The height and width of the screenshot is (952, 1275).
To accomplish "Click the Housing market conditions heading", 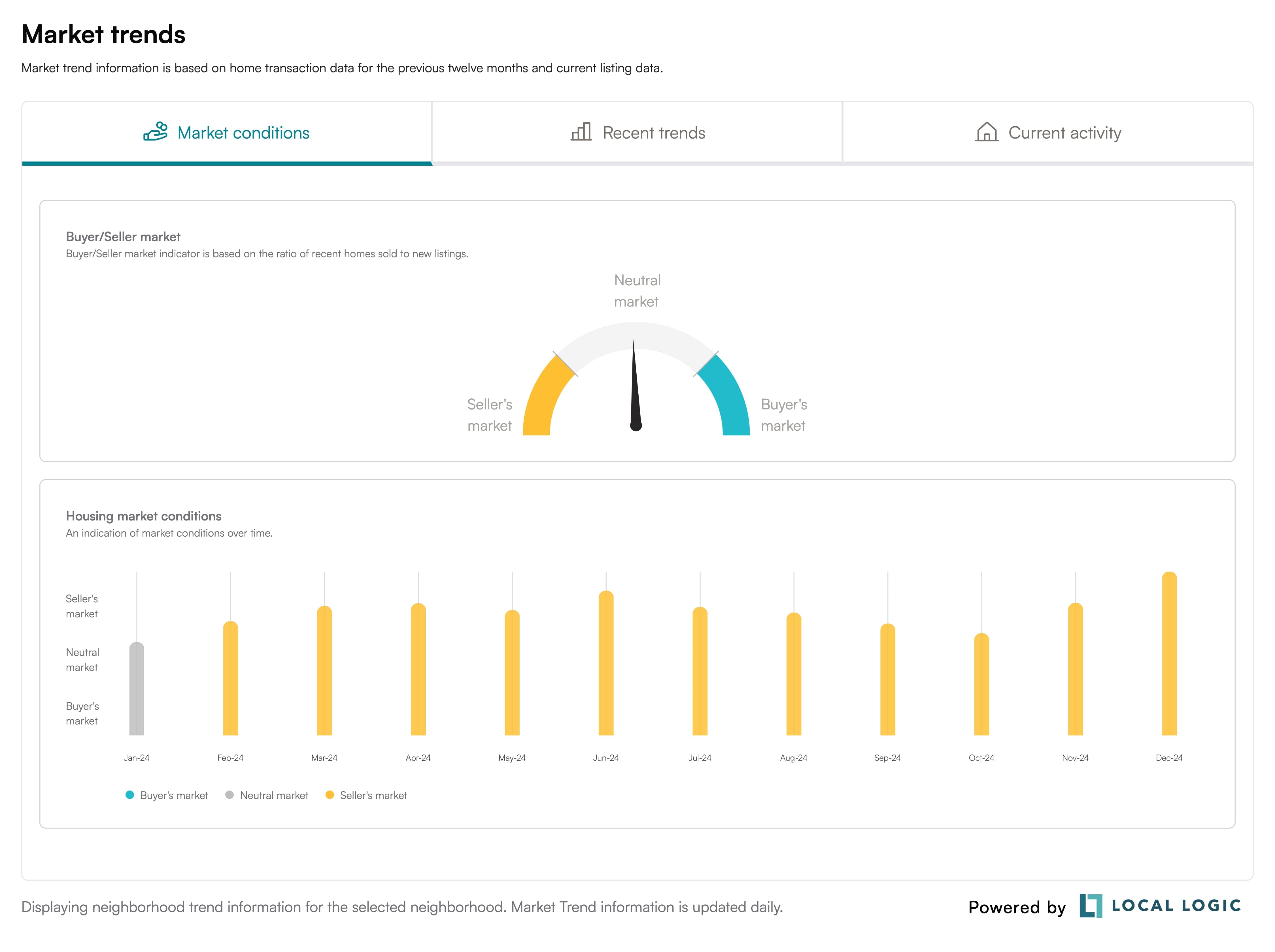I will 143,516.
